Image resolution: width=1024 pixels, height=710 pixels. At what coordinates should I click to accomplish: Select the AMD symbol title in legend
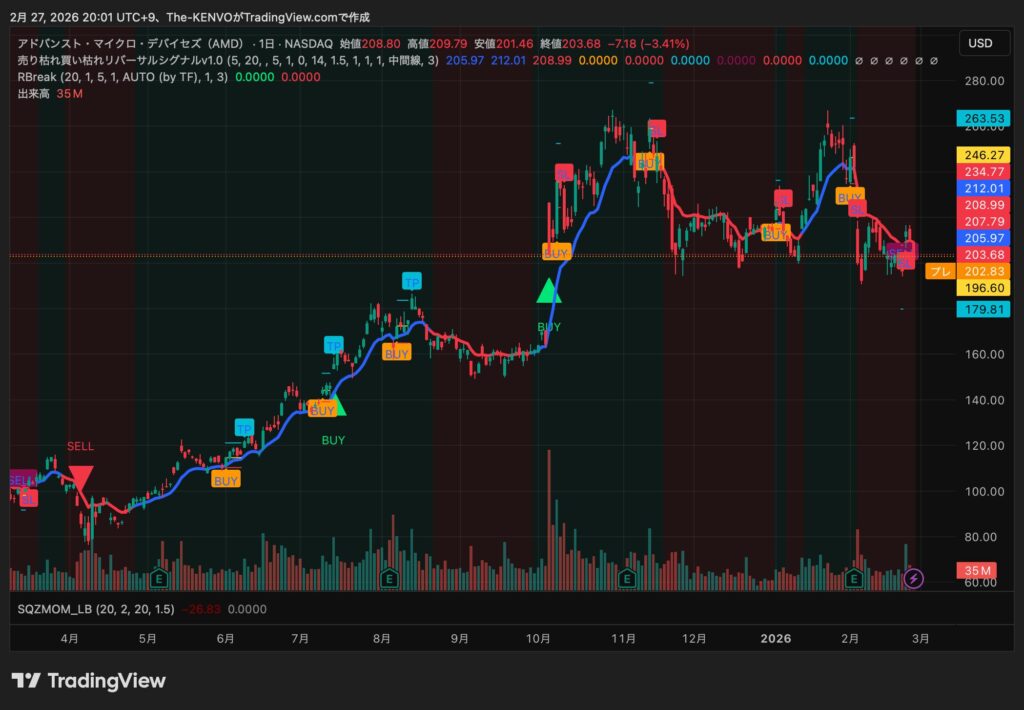coord(130,44)
